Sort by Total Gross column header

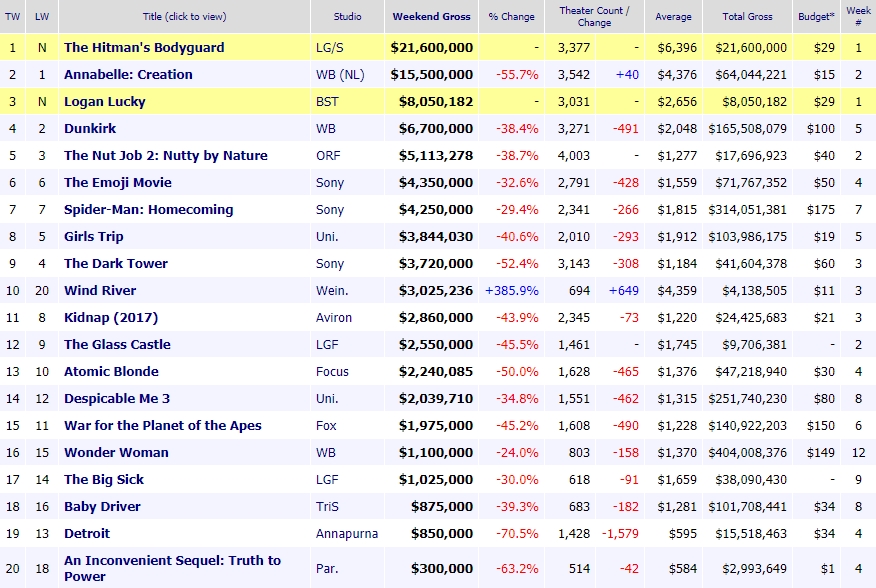pos(748,16)
